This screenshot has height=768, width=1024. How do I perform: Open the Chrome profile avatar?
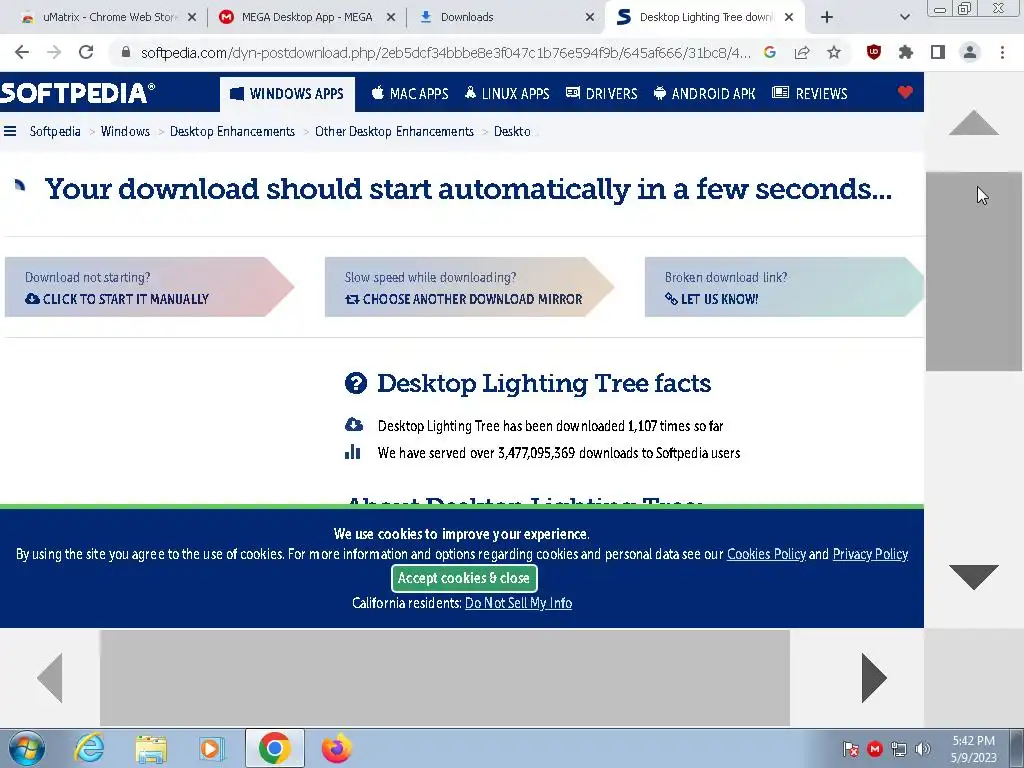tap(970, 52)
